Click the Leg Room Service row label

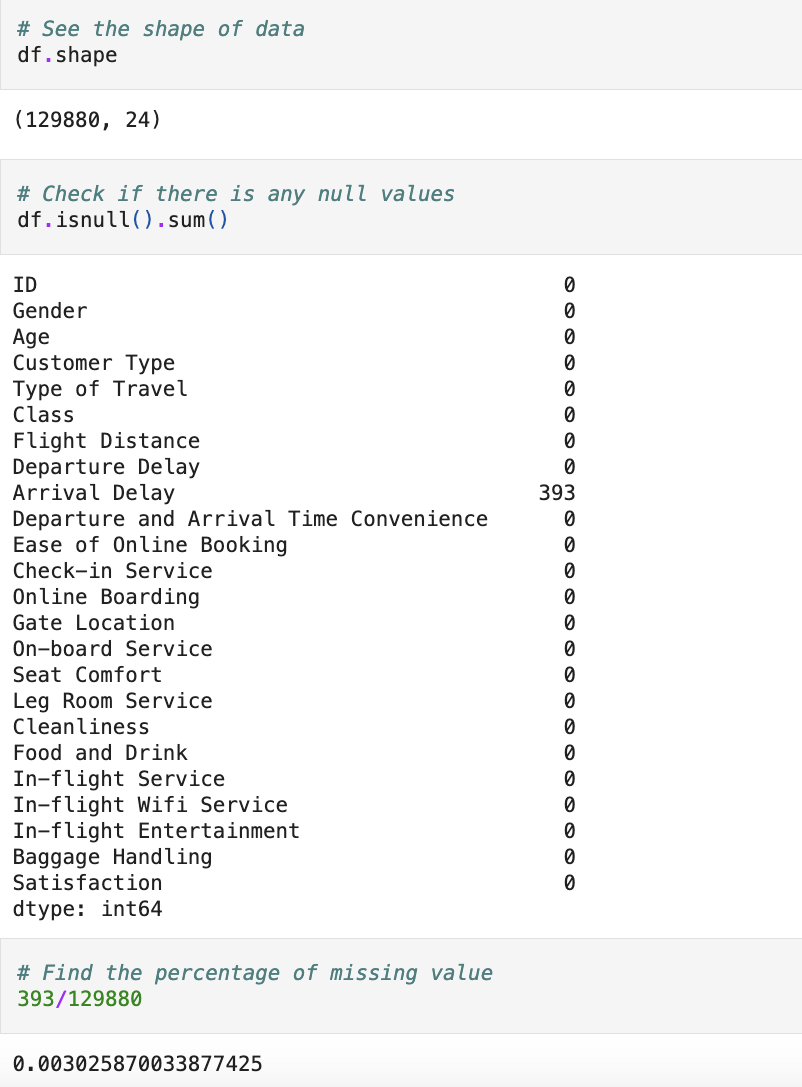tap(112, 701)
